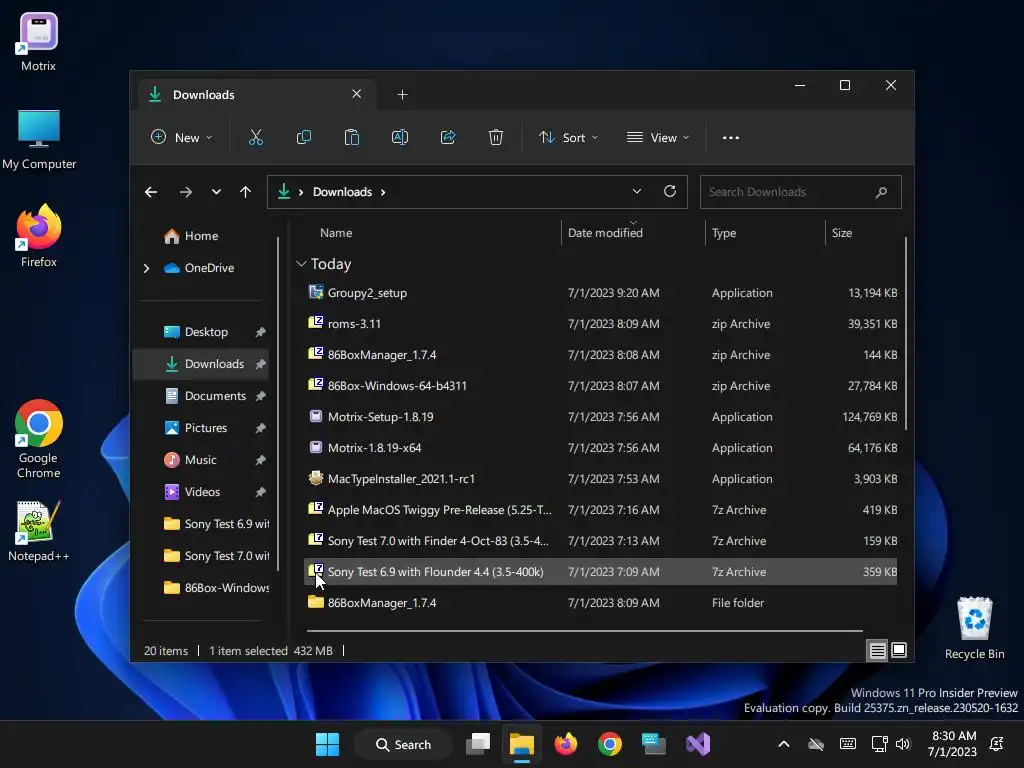Viewport: 1024px width, 768px height.
Task: Click the horizontal scrollbar under file list
Action: point(584,631)
